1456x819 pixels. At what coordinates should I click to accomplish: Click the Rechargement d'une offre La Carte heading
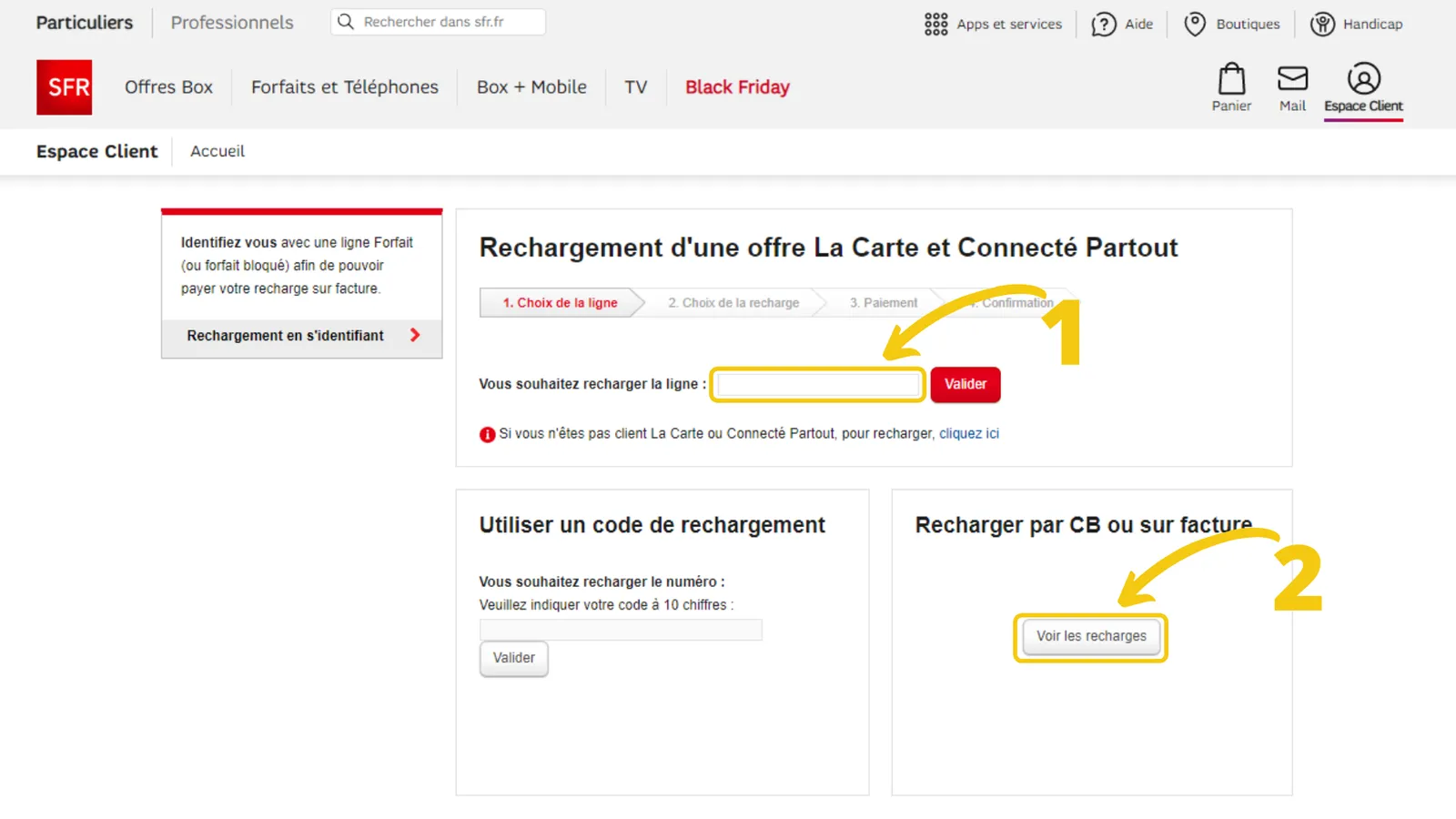828,248
